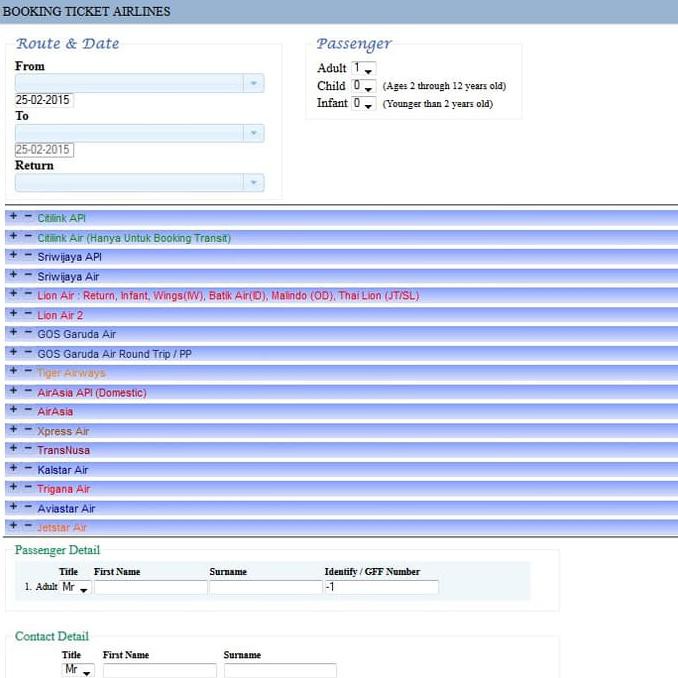Expand the Citilink API row plus icon
The height and width of the screenshot is (678, 678).
point(12,216)
